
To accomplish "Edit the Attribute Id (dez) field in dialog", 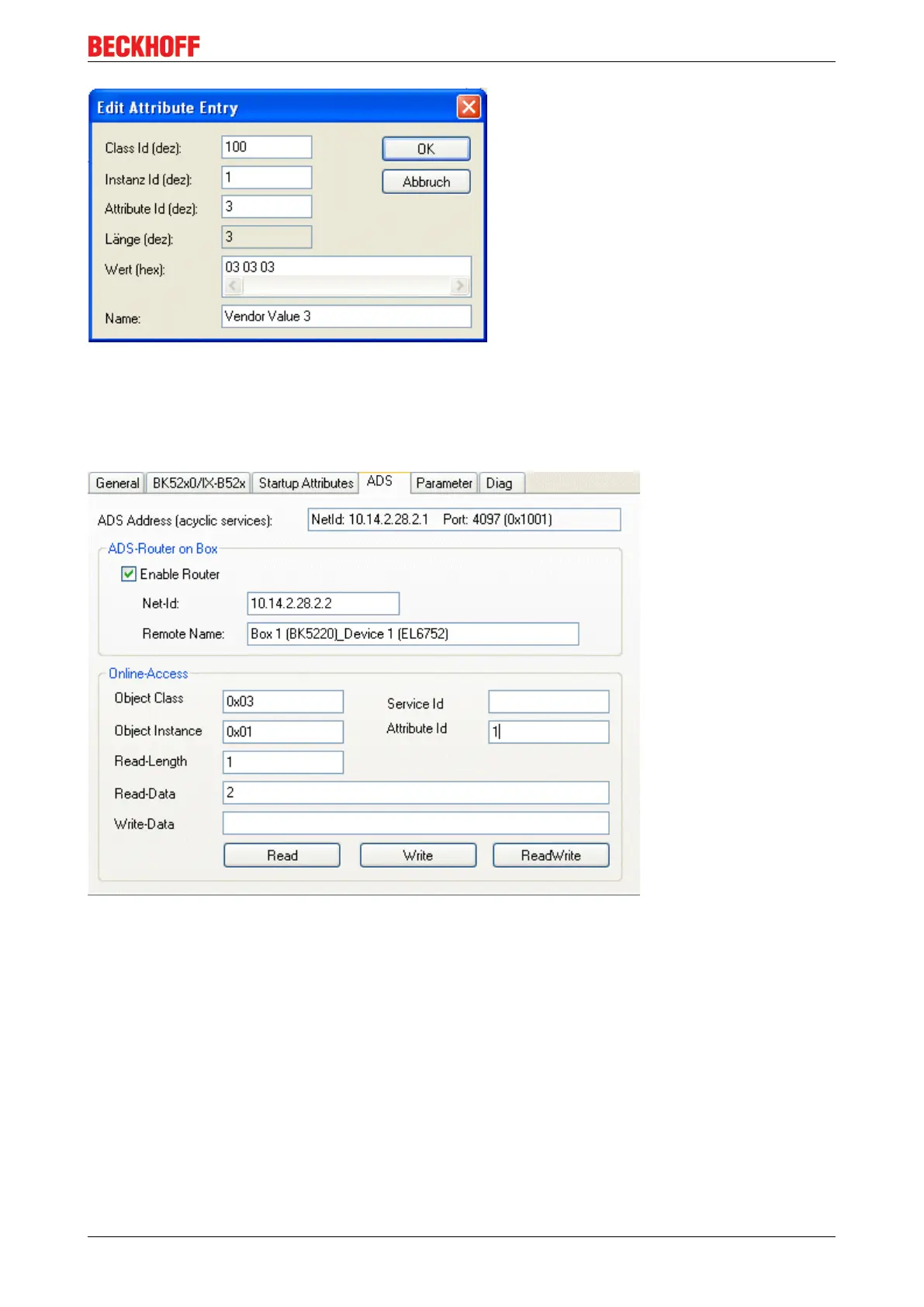I will pyautogui.click(x=267, y=206).
